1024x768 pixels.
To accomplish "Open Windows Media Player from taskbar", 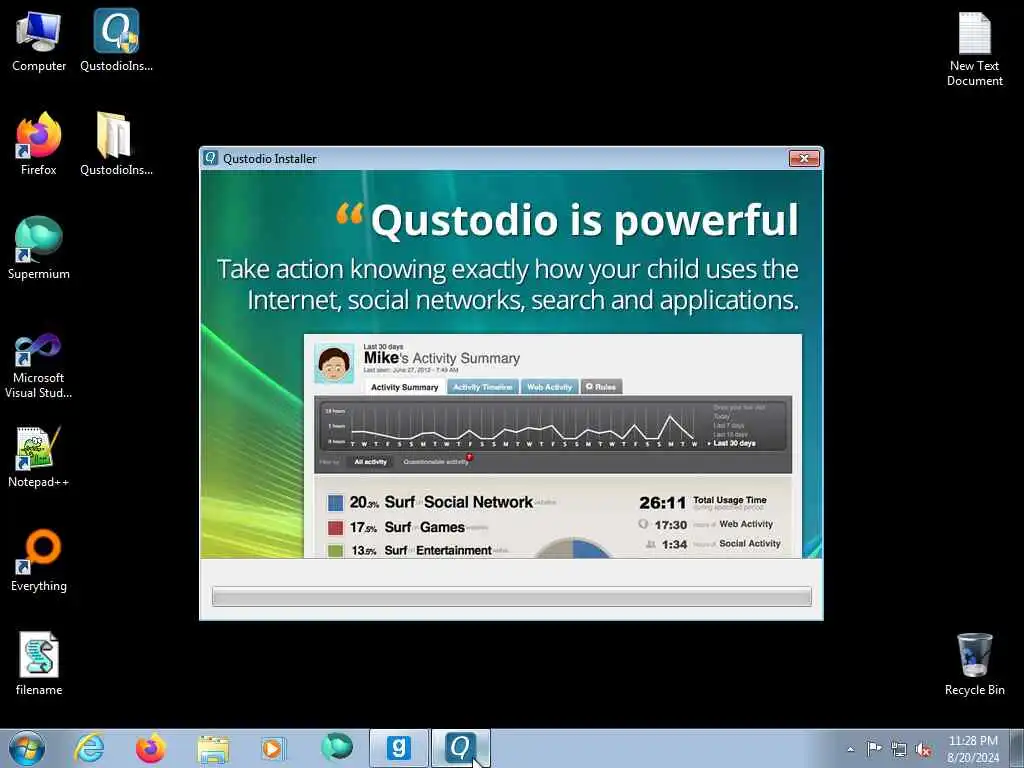I will [273, 748].
